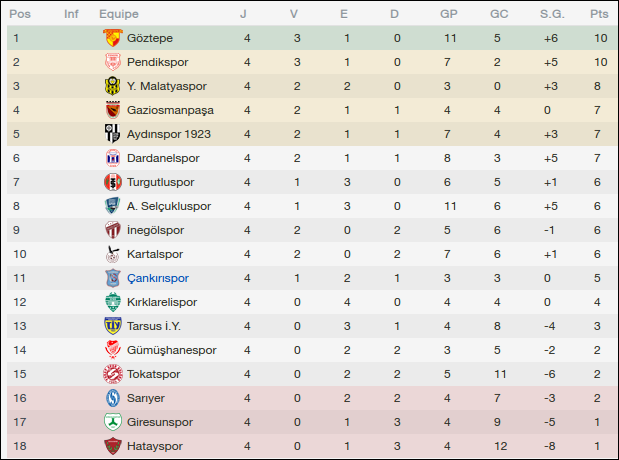The width and height of the screenshot is (619, 460).
Task: Click the Gaziosmanpaşa team logo
Action: click(x=112, y=110)
